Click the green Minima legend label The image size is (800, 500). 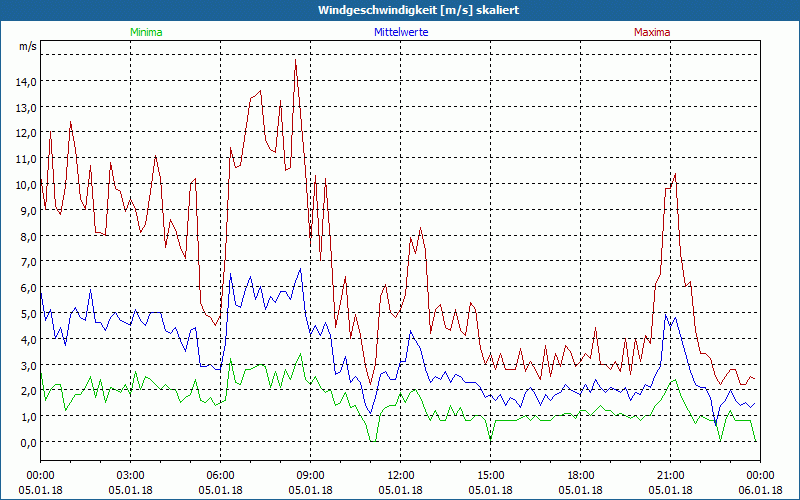[146, 32]
